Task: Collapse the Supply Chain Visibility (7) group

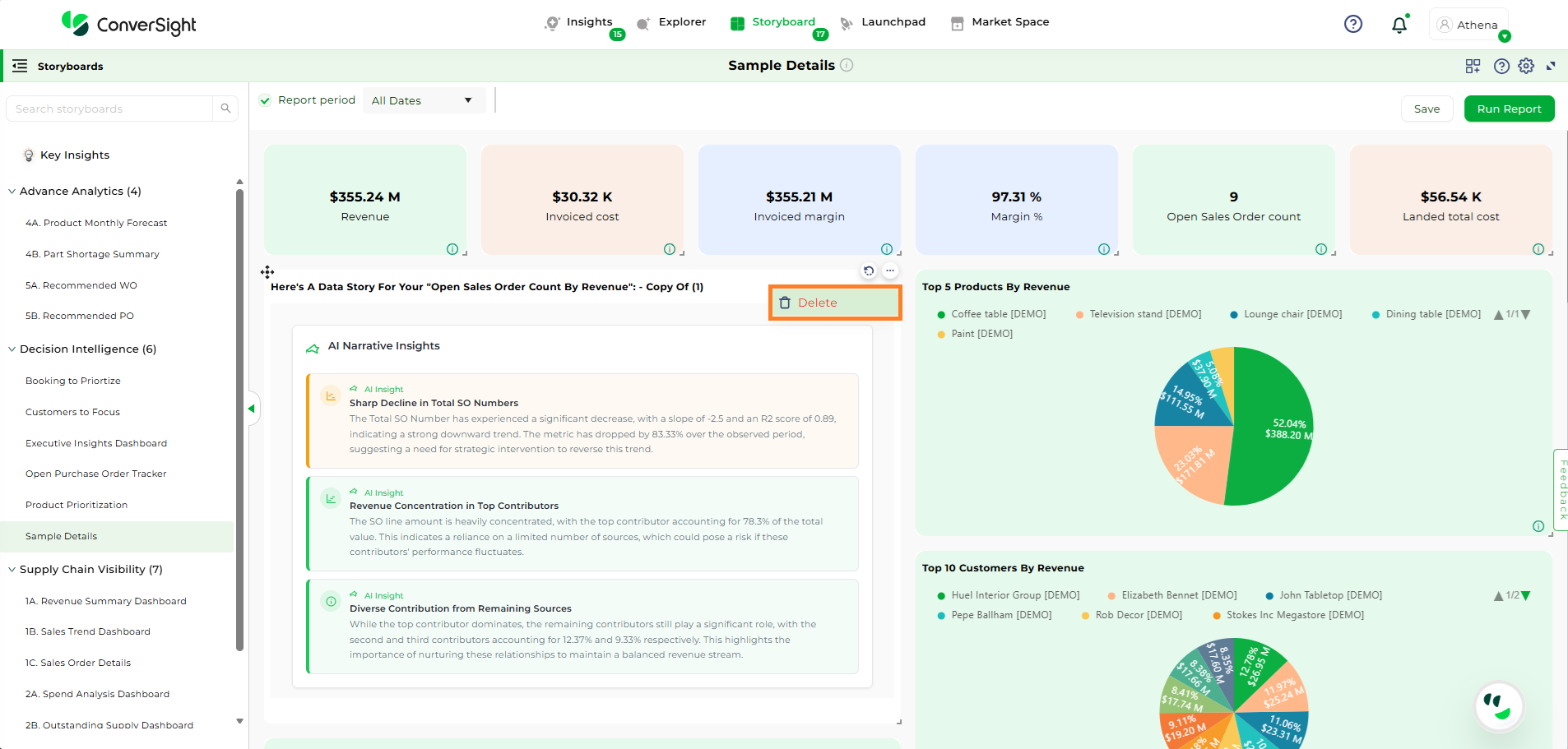Action: (12, 569)
